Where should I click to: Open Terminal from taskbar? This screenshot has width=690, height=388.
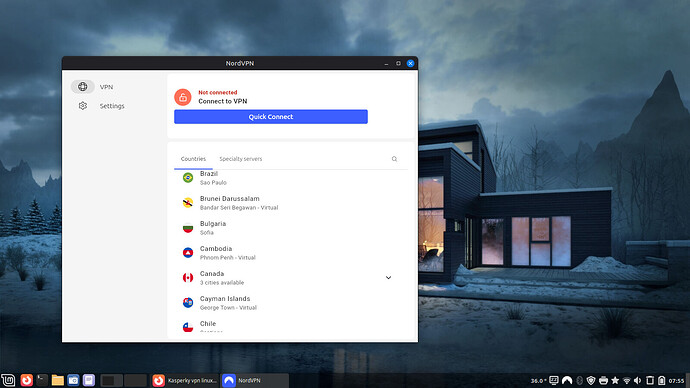coord(42,380)
